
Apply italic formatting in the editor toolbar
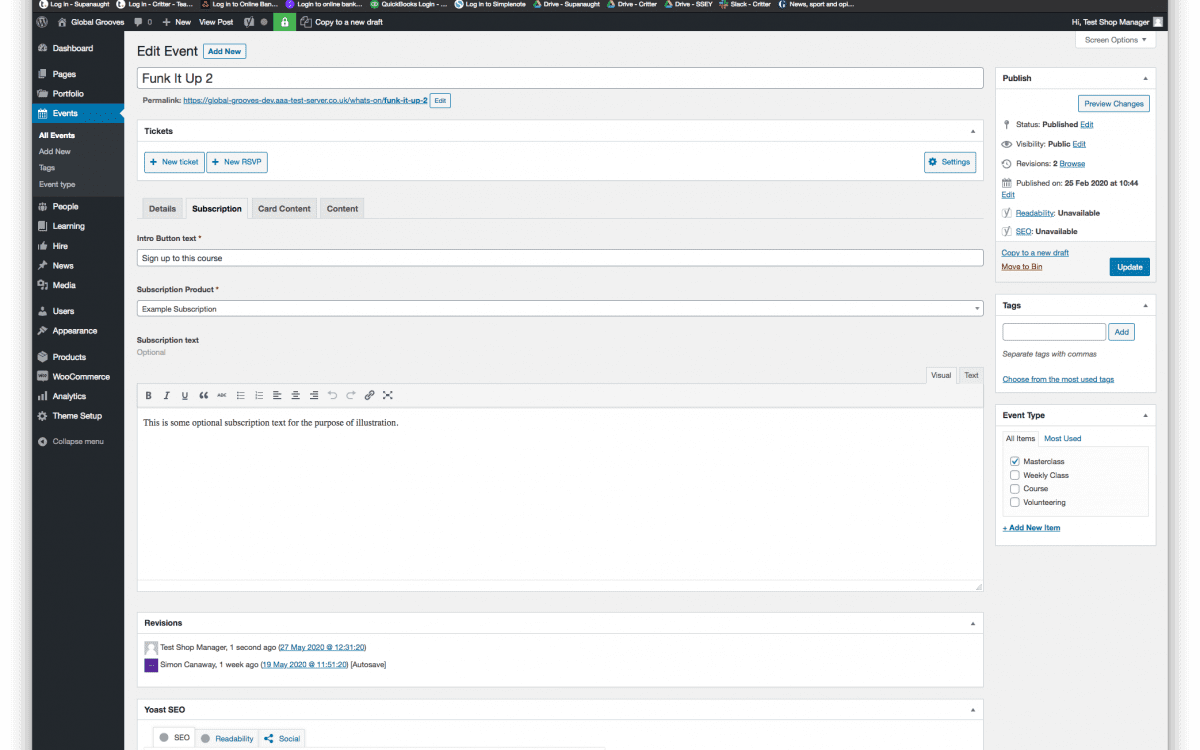(x=167, y=396)
